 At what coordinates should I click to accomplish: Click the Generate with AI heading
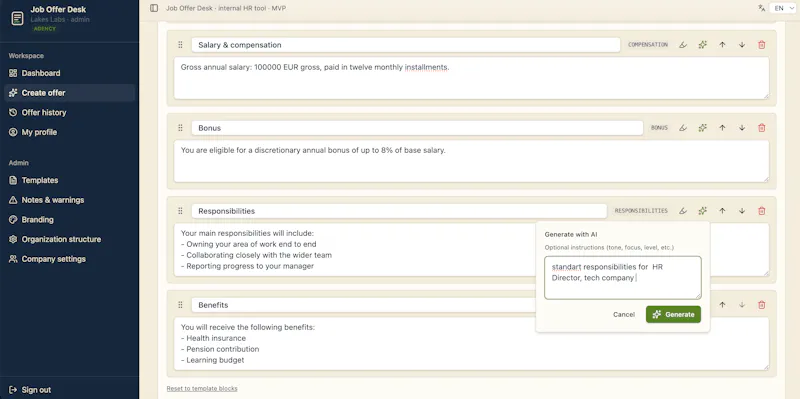pos(571,235)
